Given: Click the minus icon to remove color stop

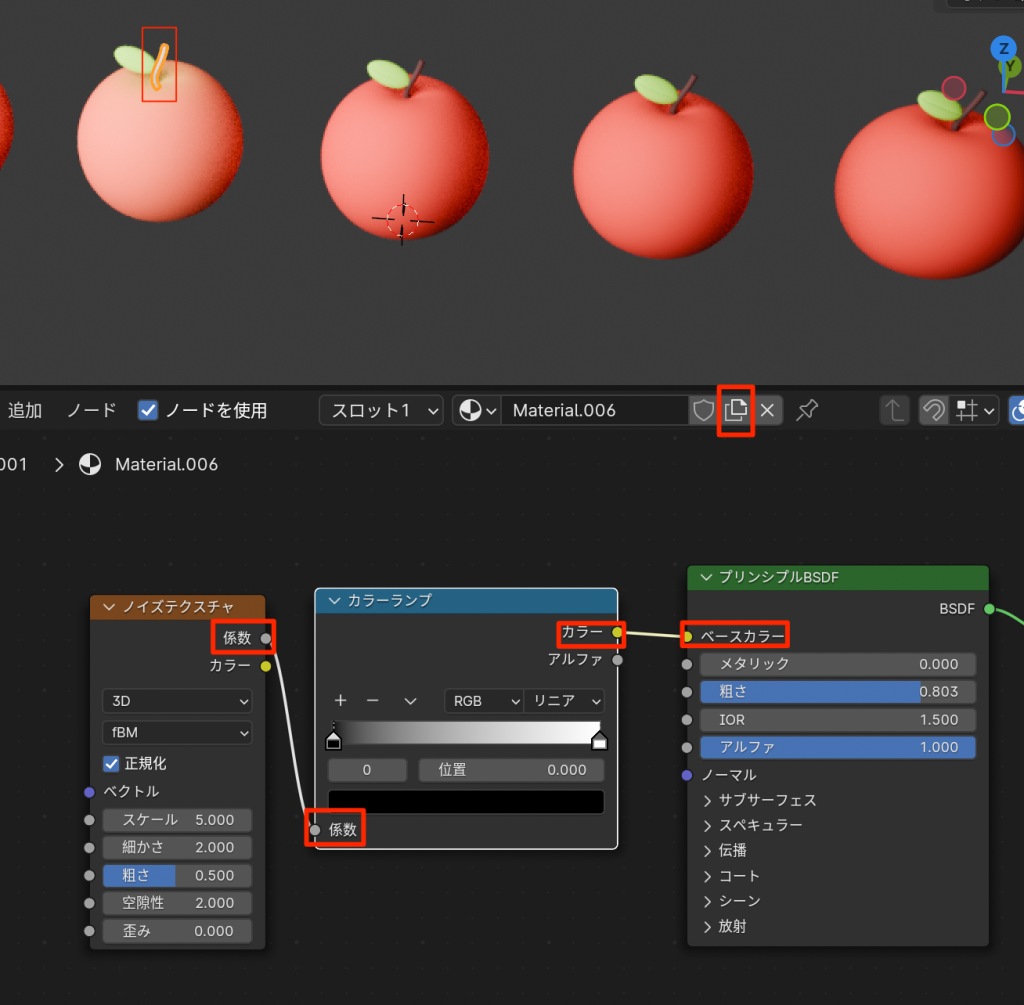Looking at the screenshot, I should tap(373, 701).
